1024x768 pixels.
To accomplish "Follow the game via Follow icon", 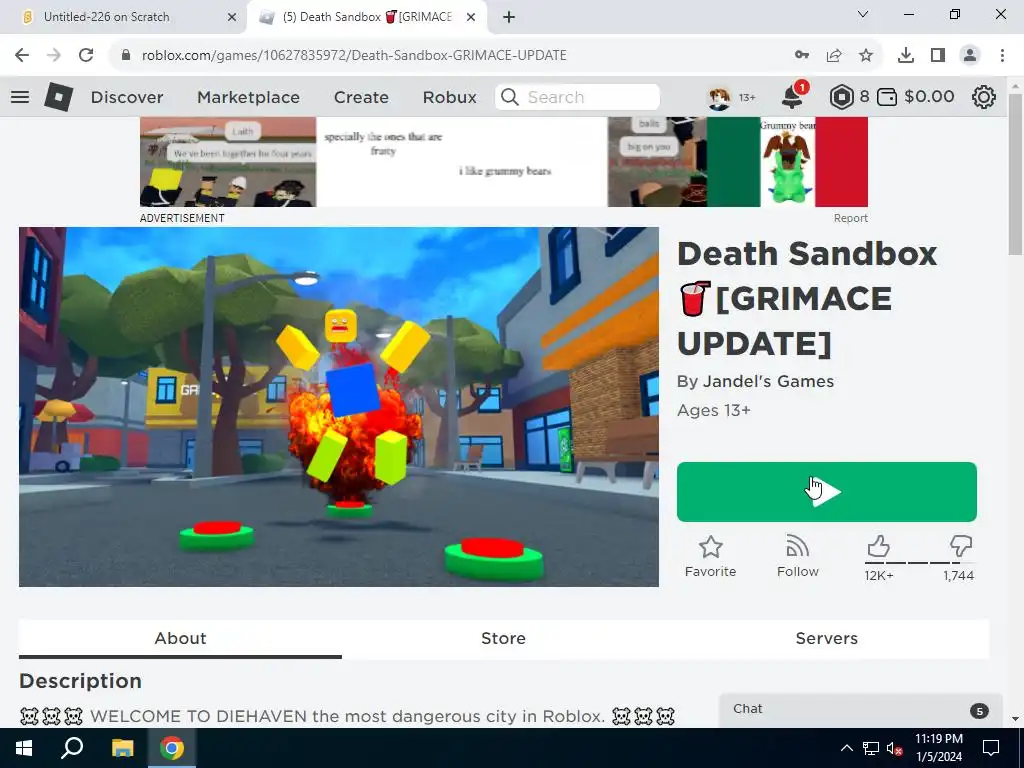I will [x=797, y=556].
